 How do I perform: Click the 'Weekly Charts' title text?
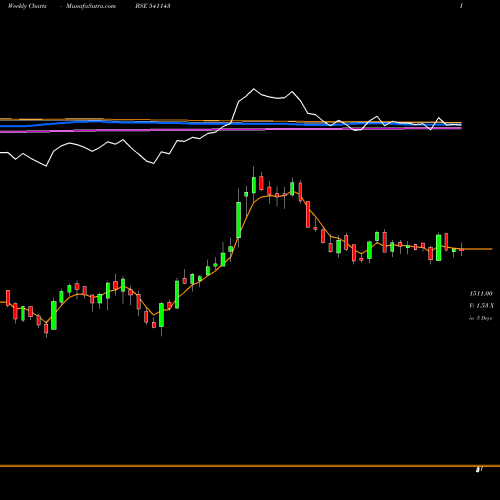27,6
